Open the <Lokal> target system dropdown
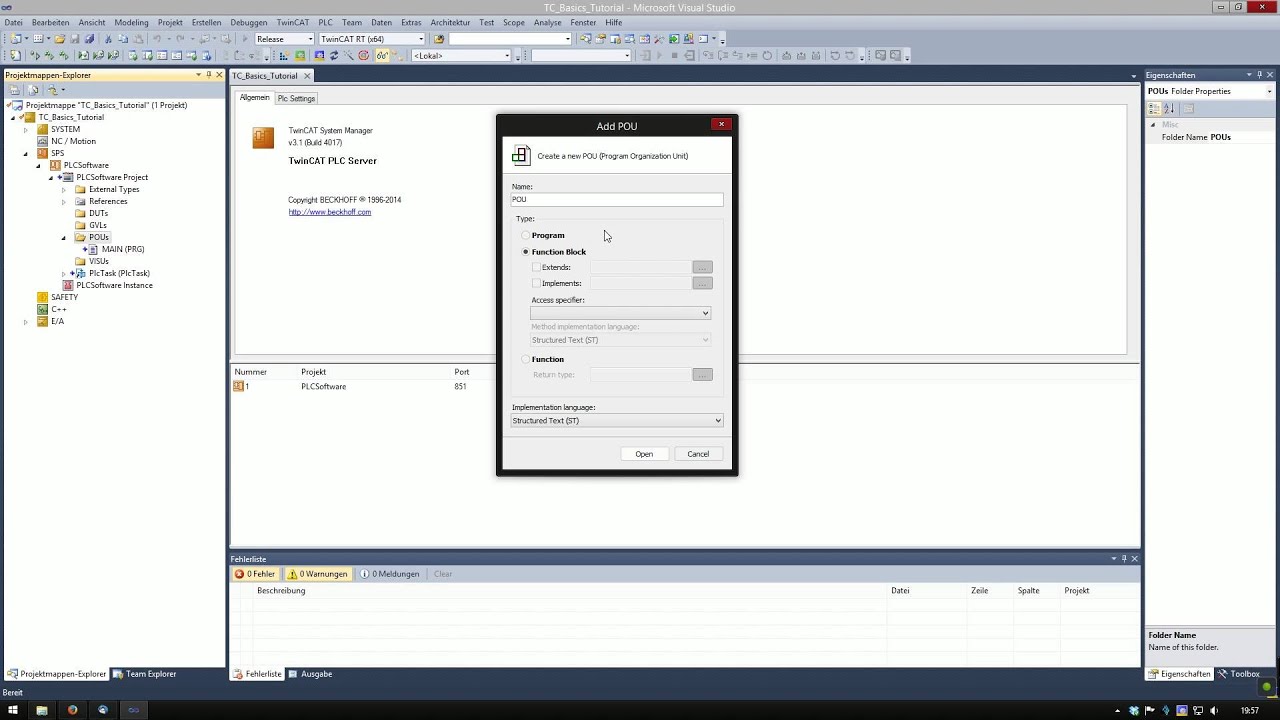The image size is (1280, 720). (x=461, y=56)
